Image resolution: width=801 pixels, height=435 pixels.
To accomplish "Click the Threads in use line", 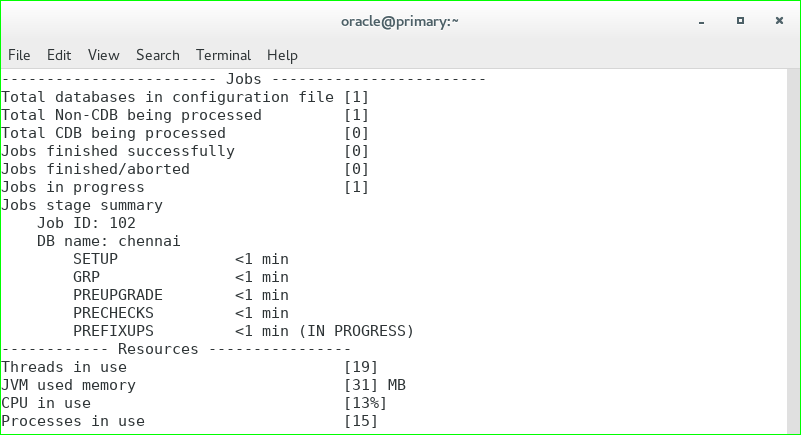I will (x=190, y=367).
